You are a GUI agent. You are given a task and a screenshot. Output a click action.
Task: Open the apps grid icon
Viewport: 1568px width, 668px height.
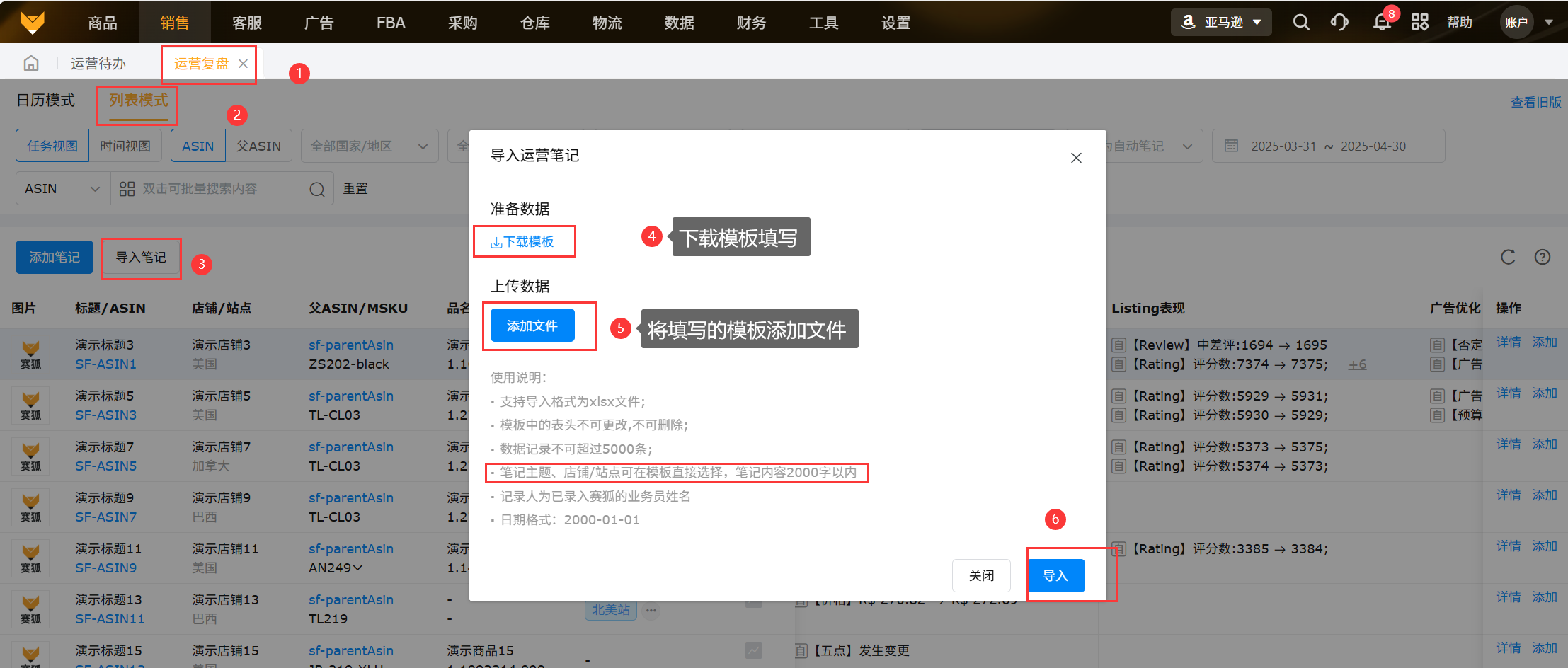coord(1420,23)
